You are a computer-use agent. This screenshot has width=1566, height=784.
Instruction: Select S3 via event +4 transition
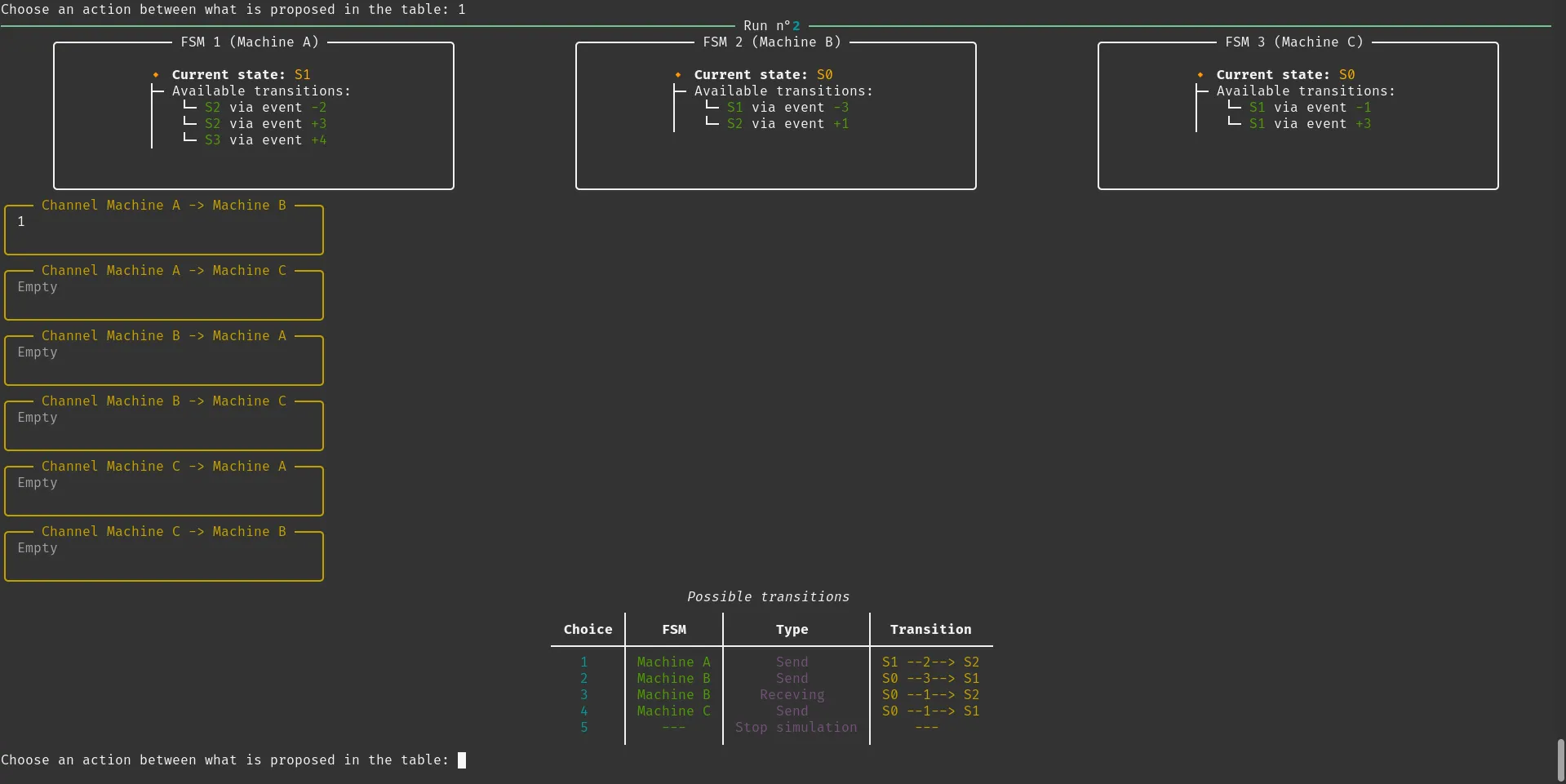pos(265,140)
